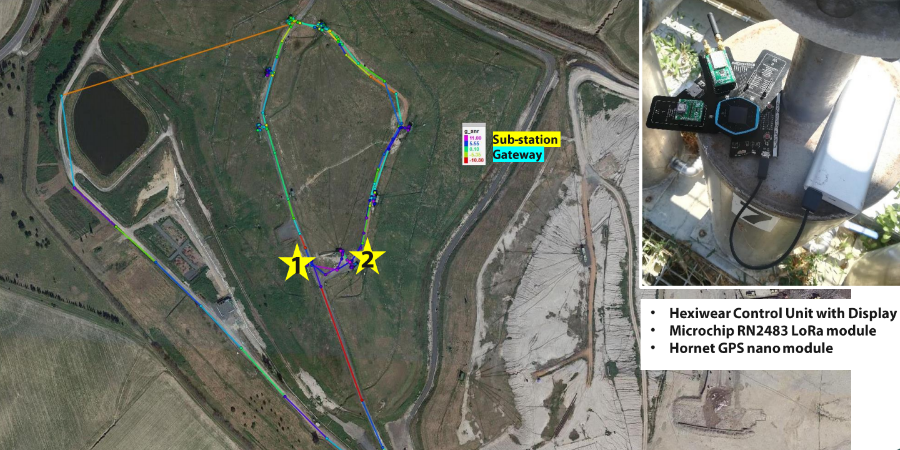This screenshot has height=450, width=900.
Task: Click the Hornet GPS nano module bullet
Action: point(743,348)
